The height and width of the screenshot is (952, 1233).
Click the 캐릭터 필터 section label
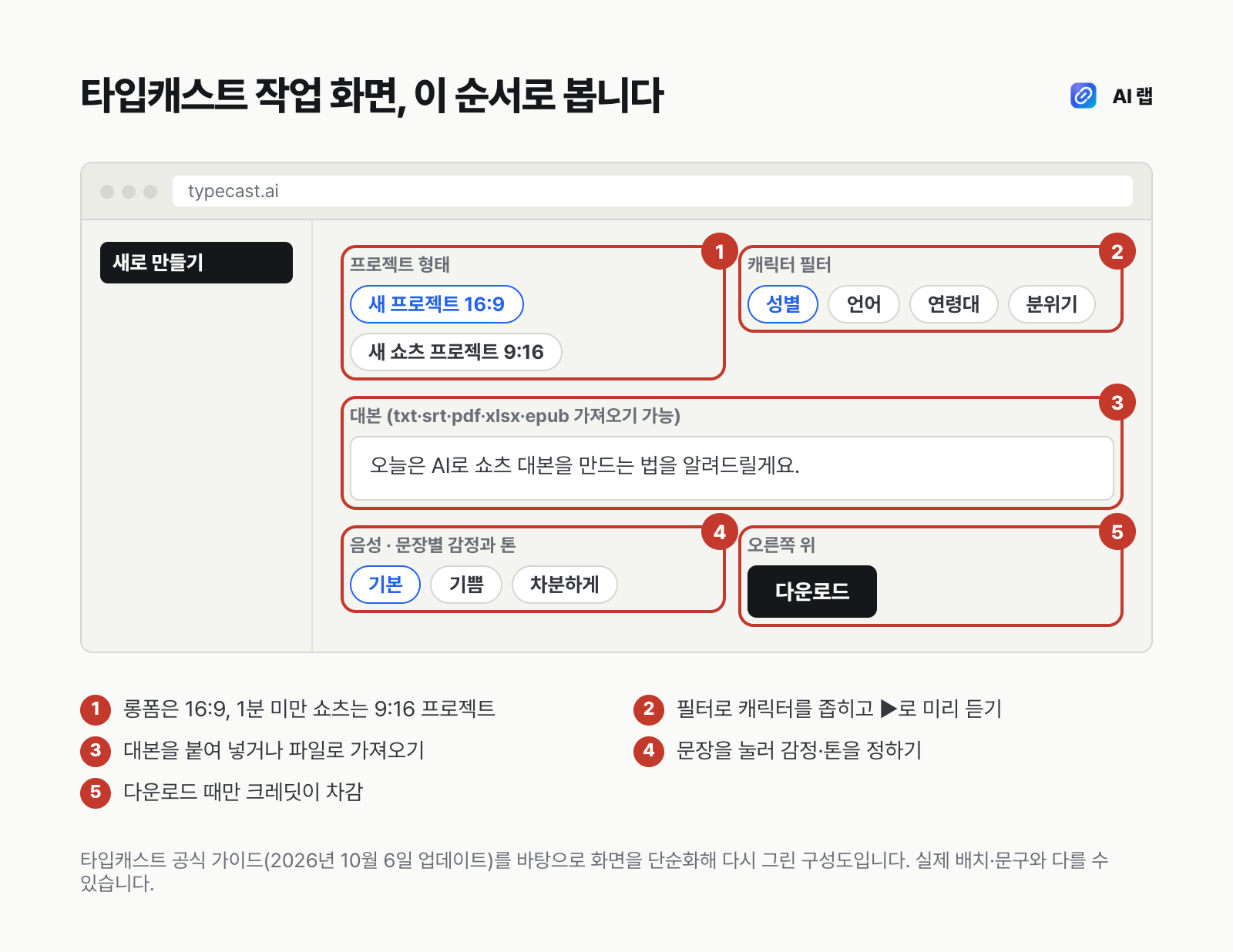point(789,264)
